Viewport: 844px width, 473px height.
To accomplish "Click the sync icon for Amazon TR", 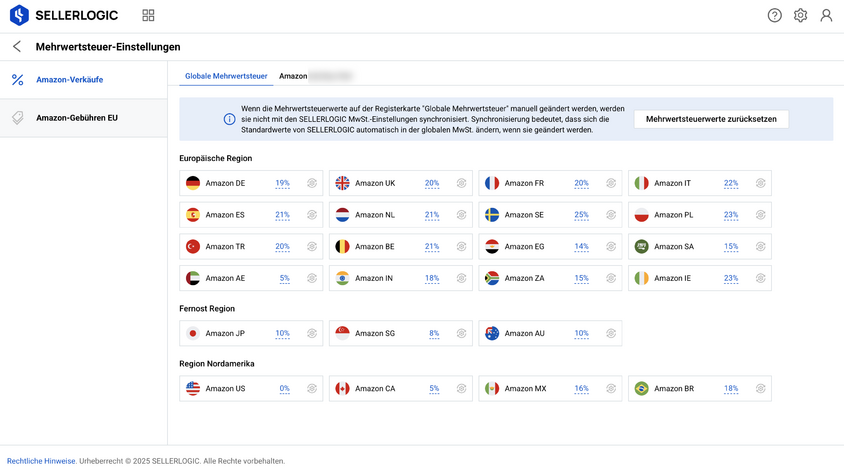I will click(x=312, y=246).
